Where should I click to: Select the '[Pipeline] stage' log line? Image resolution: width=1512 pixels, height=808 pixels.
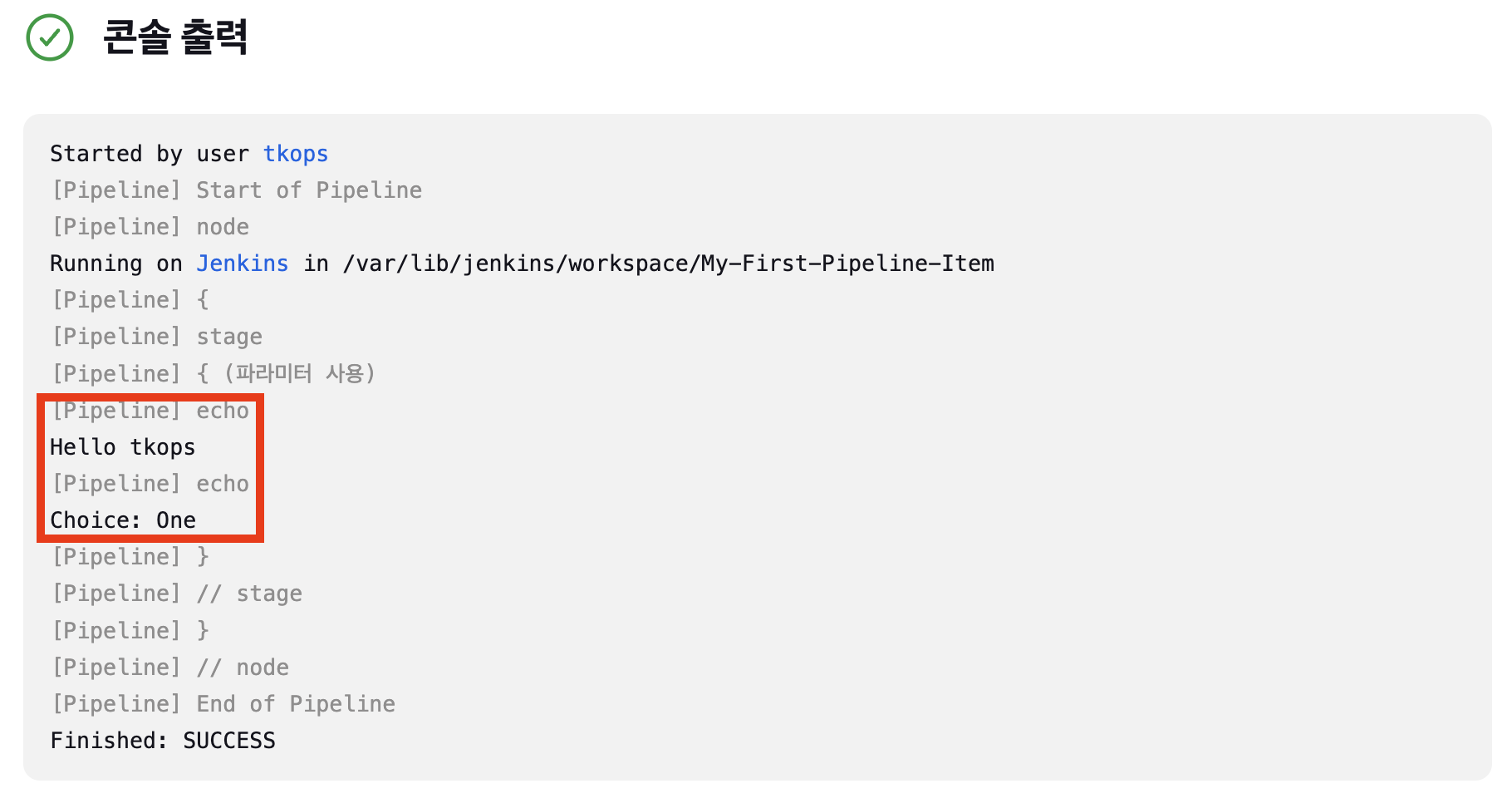point(157,337)
